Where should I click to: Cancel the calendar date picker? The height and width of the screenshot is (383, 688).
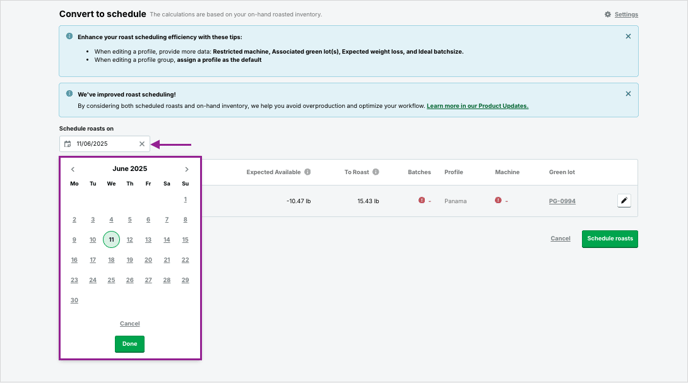pyautogui.click(x=130, y=324)
